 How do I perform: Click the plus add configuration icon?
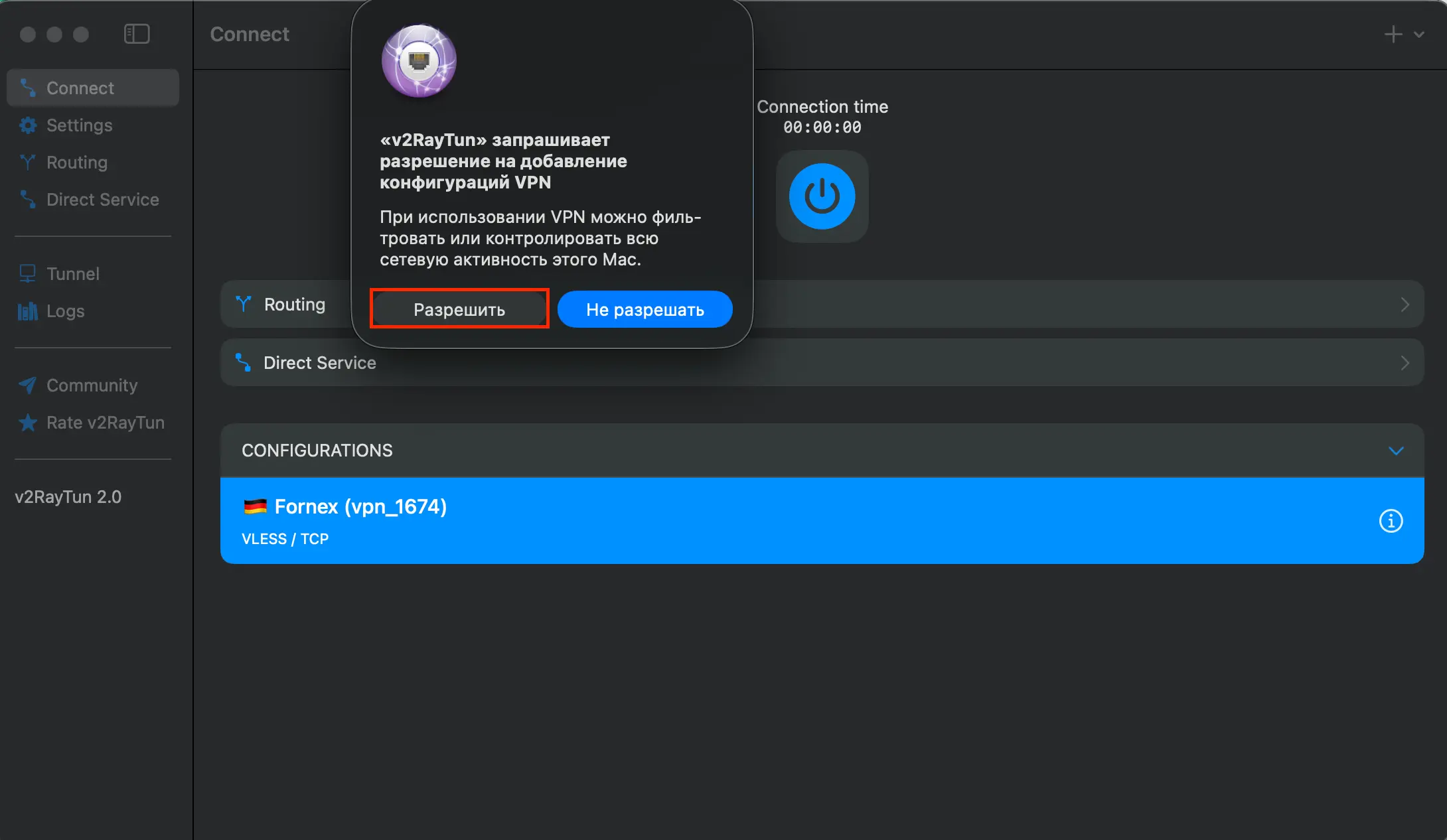click(x=1393, y=34)
